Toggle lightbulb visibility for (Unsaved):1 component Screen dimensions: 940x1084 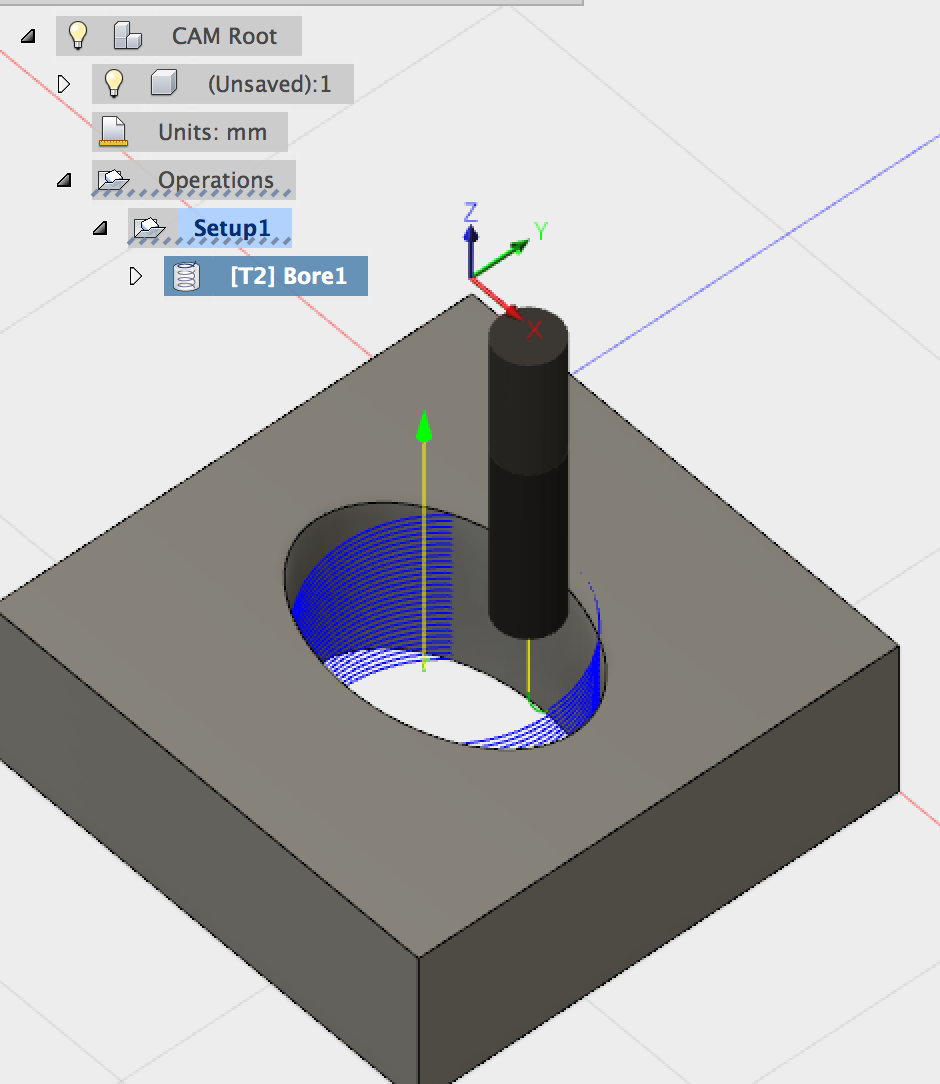[x=113, y=84]
